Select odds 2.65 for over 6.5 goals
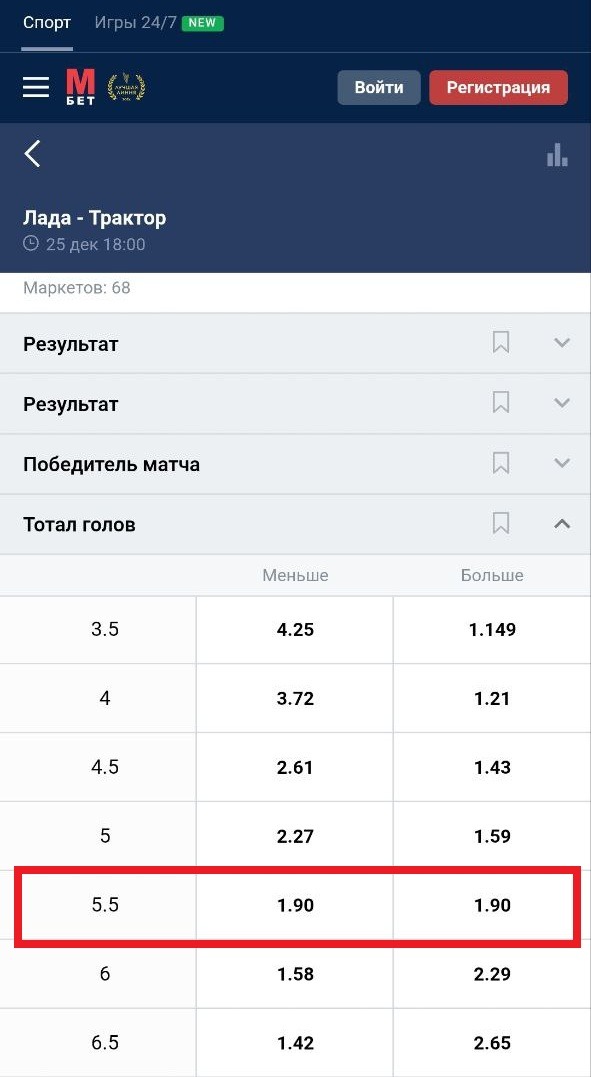The height and width of the screenshot is (1077, 591). (x=491, y=1042)
